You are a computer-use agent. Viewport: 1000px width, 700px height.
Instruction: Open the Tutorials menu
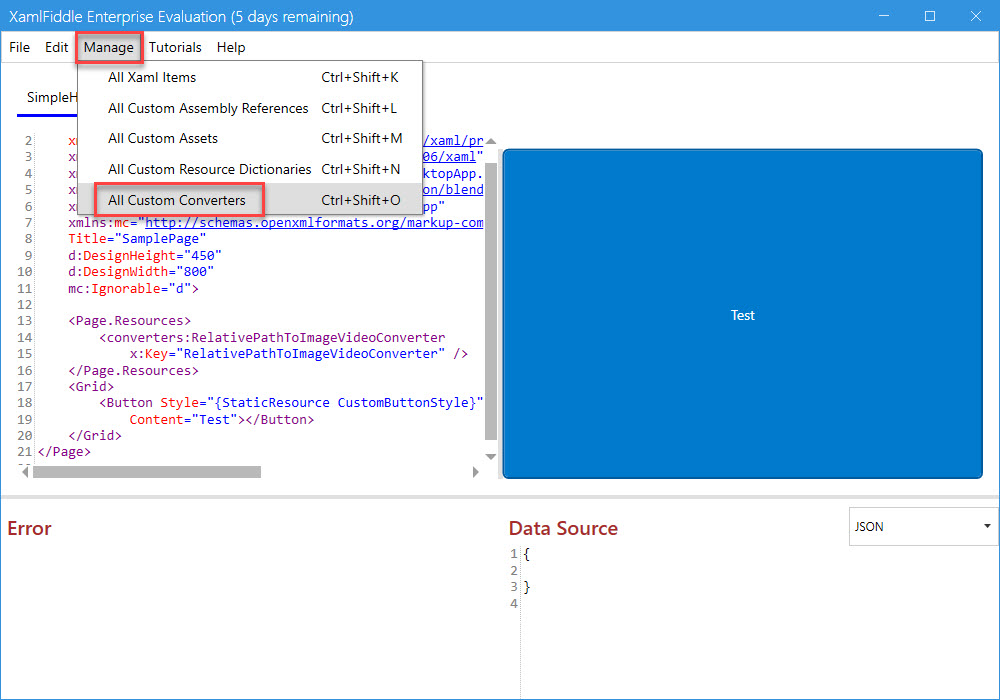coord(175,47)
